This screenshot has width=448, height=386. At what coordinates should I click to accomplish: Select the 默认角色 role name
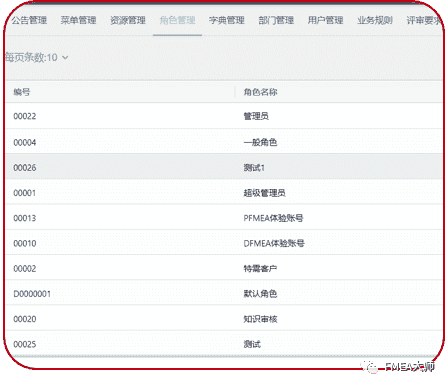(260, 294)
